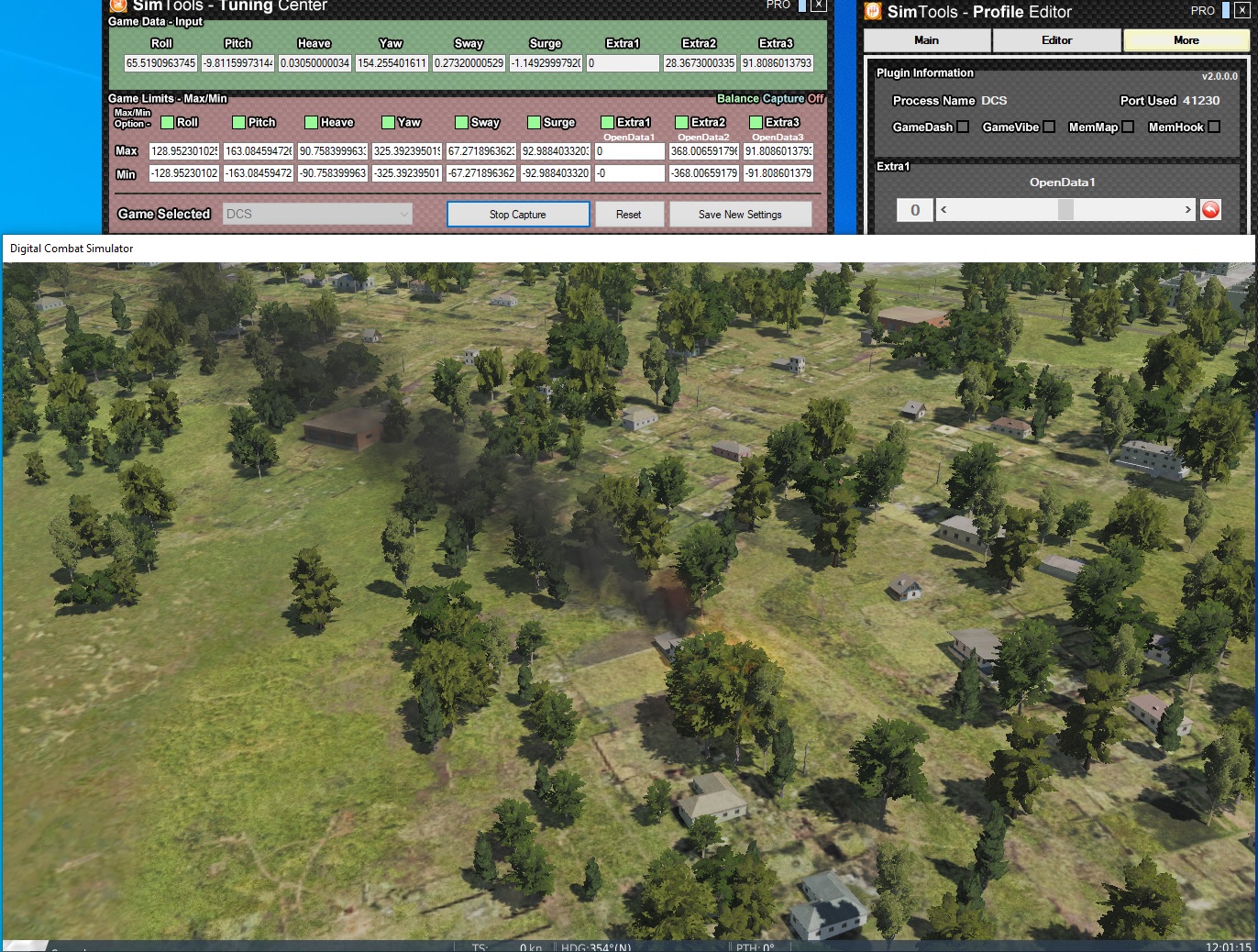
Task: Click the Surge Max limit field
Action: click(556, 151)
